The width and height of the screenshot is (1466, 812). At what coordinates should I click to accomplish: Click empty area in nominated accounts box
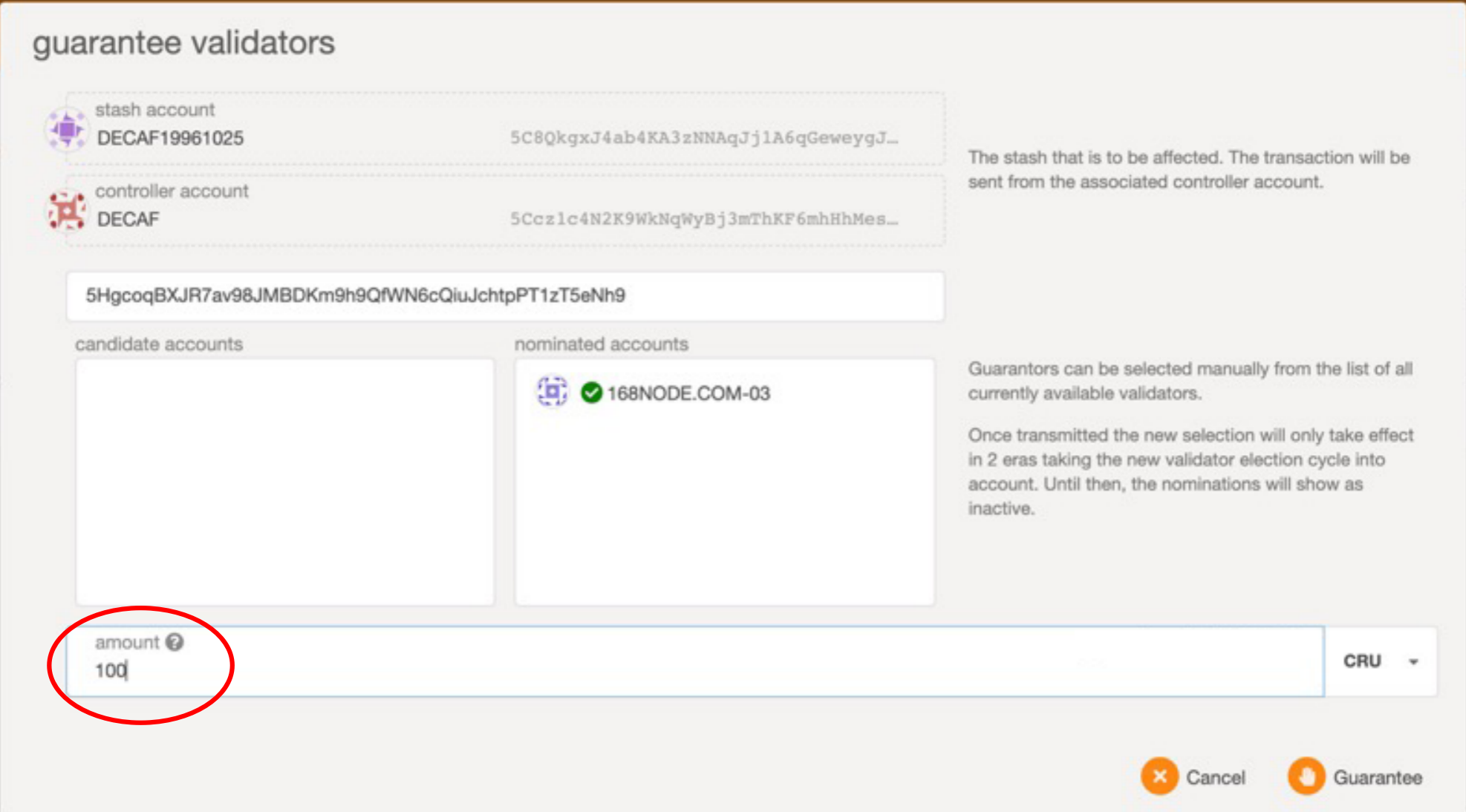click(x=724, y=520)
